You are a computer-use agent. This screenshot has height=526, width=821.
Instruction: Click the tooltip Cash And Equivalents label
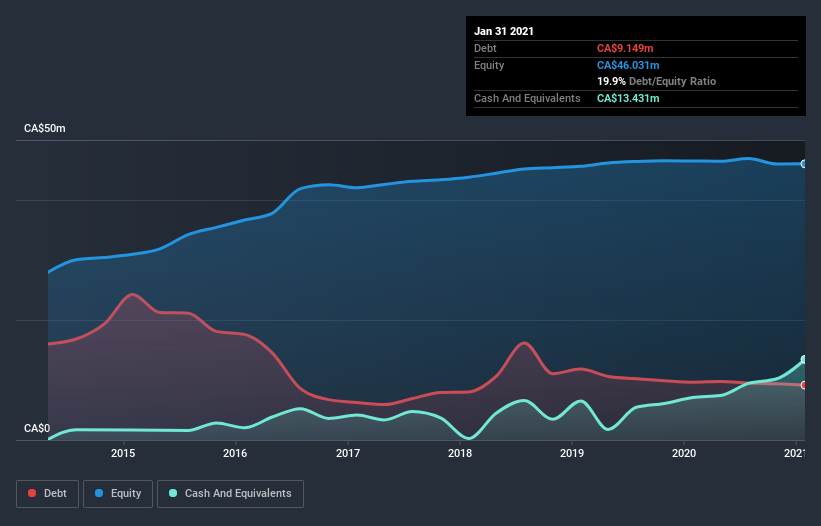[x=527, y=98]
